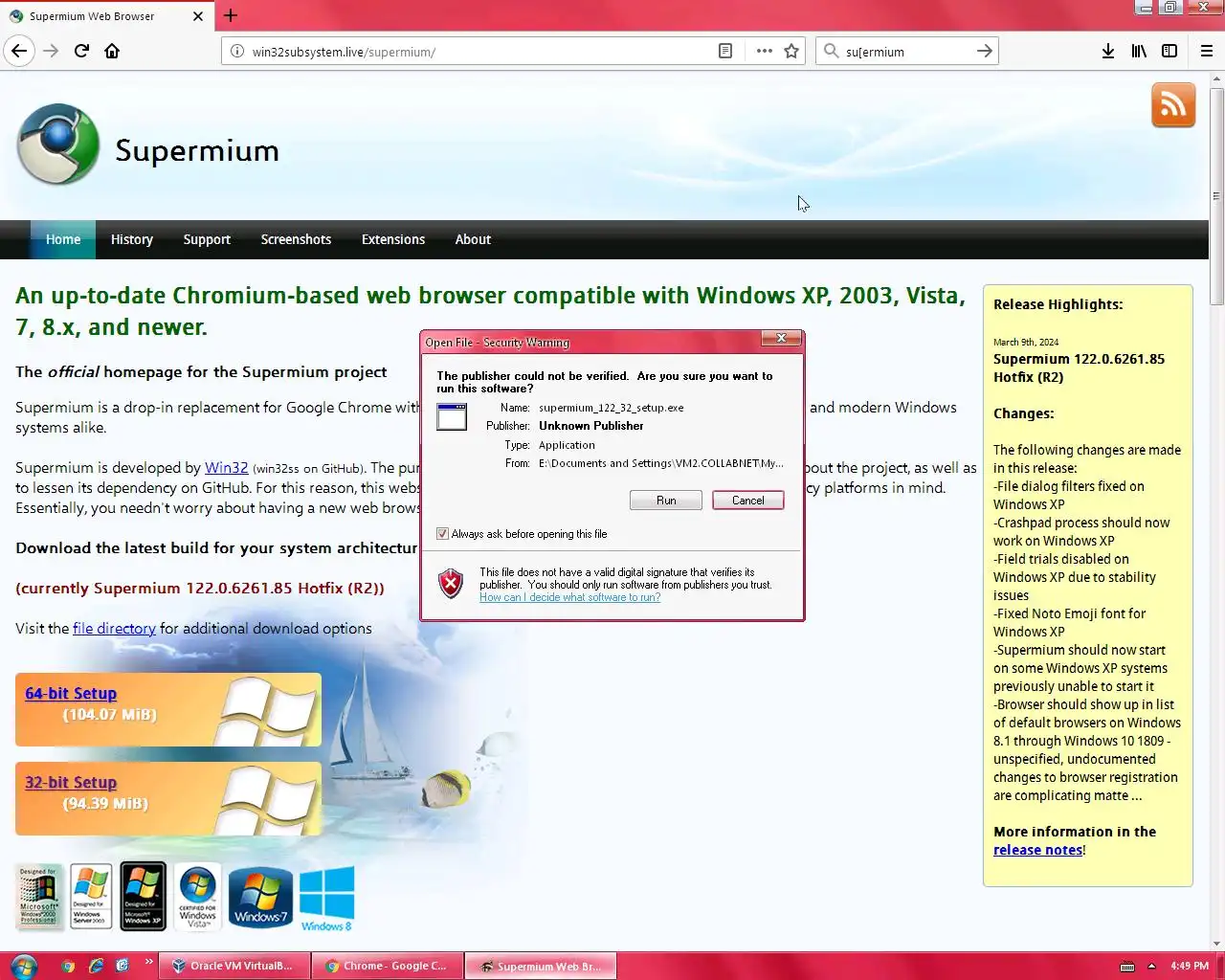The image size is (1225, 980).
Task: Show hidden system tray icons
Action: (1151, 967)
